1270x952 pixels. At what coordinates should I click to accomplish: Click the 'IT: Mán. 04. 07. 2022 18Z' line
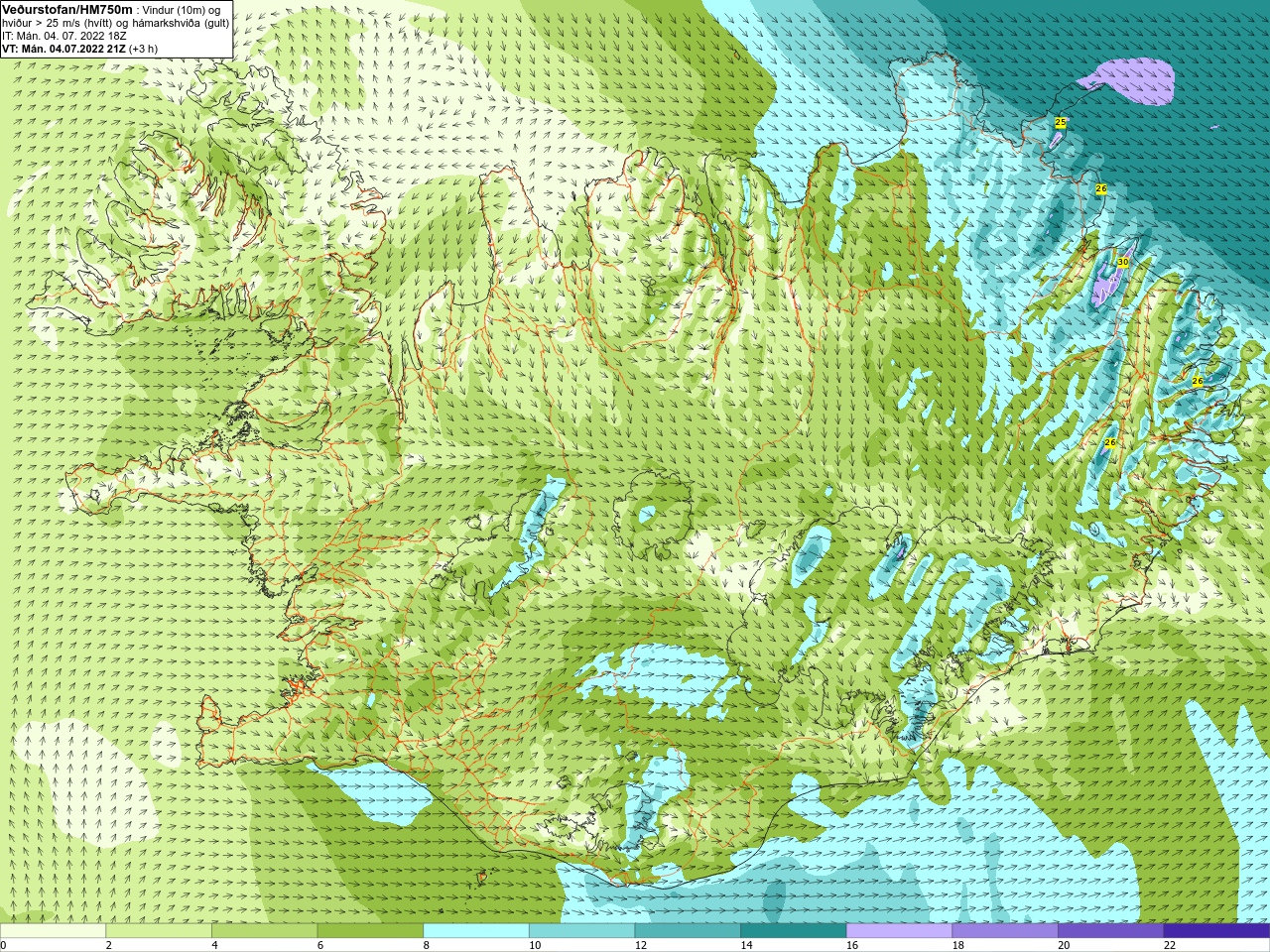(64, 36)
